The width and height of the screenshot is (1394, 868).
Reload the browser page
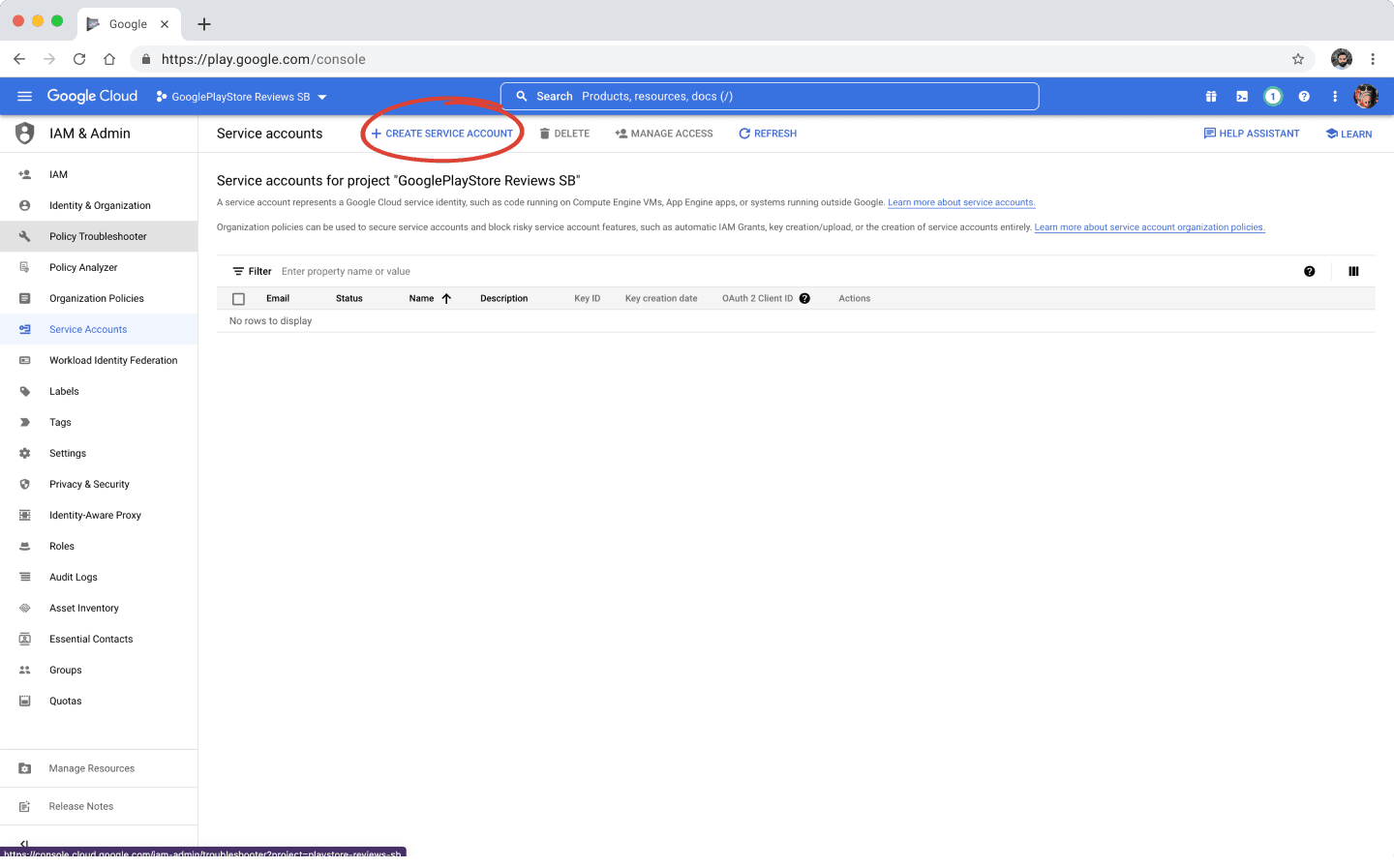[79, 59]
